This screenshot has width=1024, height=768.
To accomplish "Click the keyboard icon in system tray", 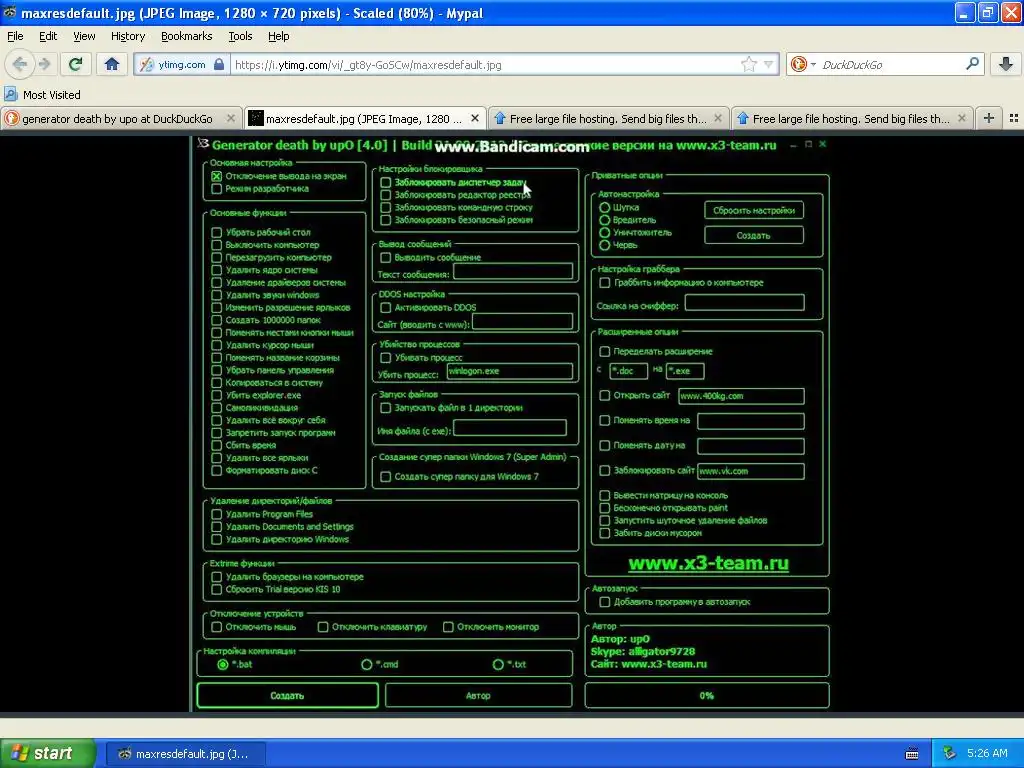I will [x=912, y=754].
